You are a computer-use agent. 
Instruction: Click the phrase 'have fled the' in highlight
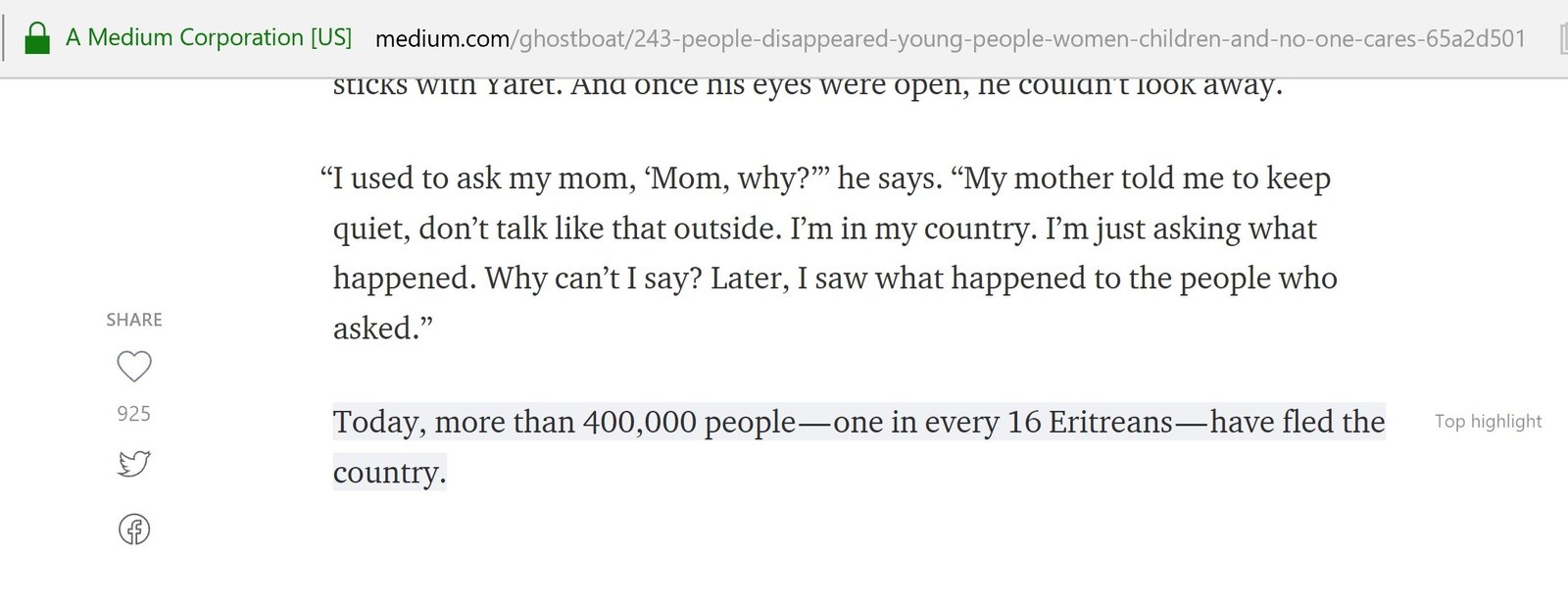pos(1298,422)
